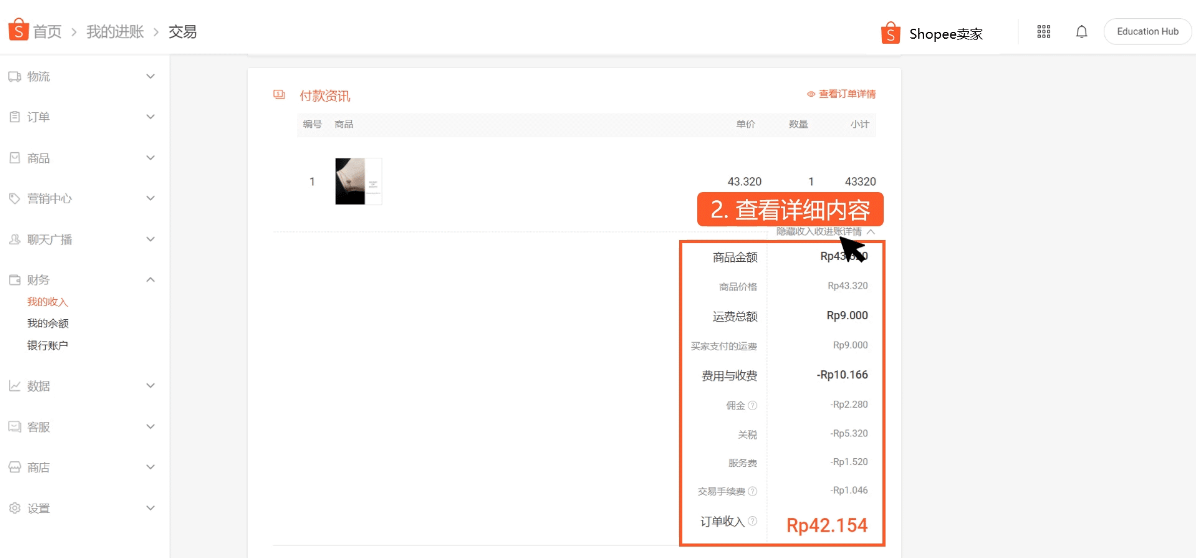Click the 订单 clipboard icon

14,117
